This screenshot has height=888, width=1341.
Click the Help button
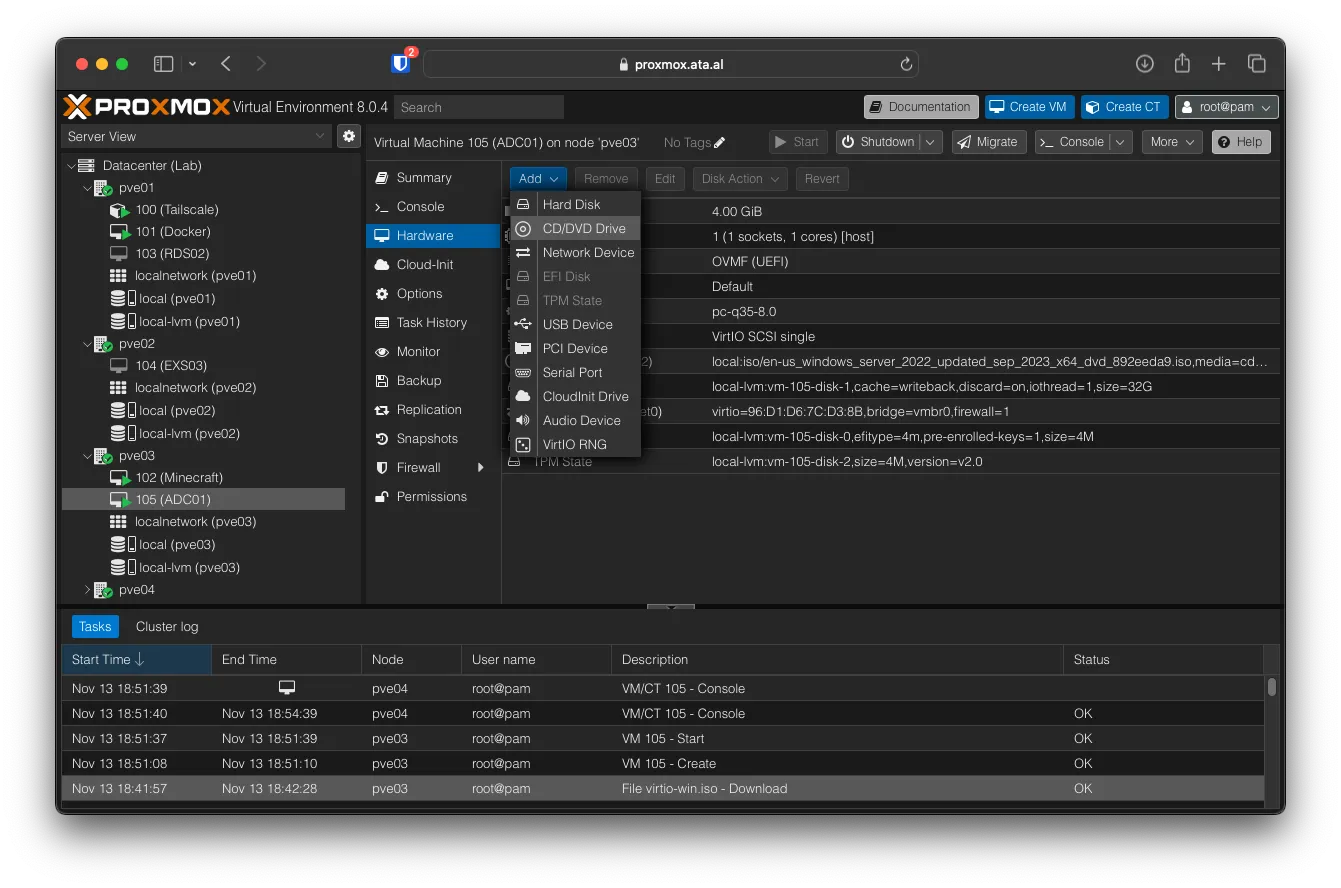click(x=1241, y=142)
